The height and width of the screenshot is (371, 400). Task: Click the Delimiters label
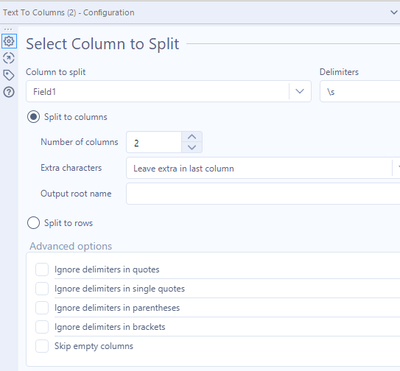pyautogui.click(x=339, y=72)
